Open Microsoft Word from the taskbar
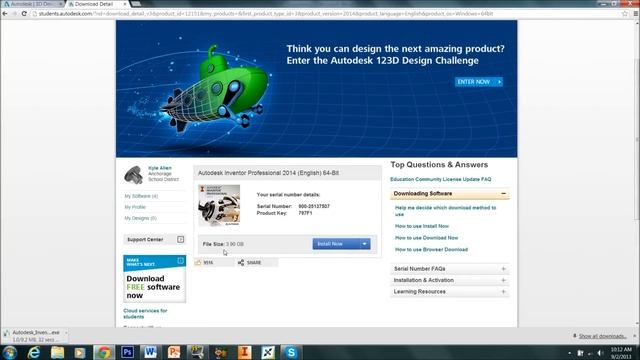 click(x=151, y=352)
